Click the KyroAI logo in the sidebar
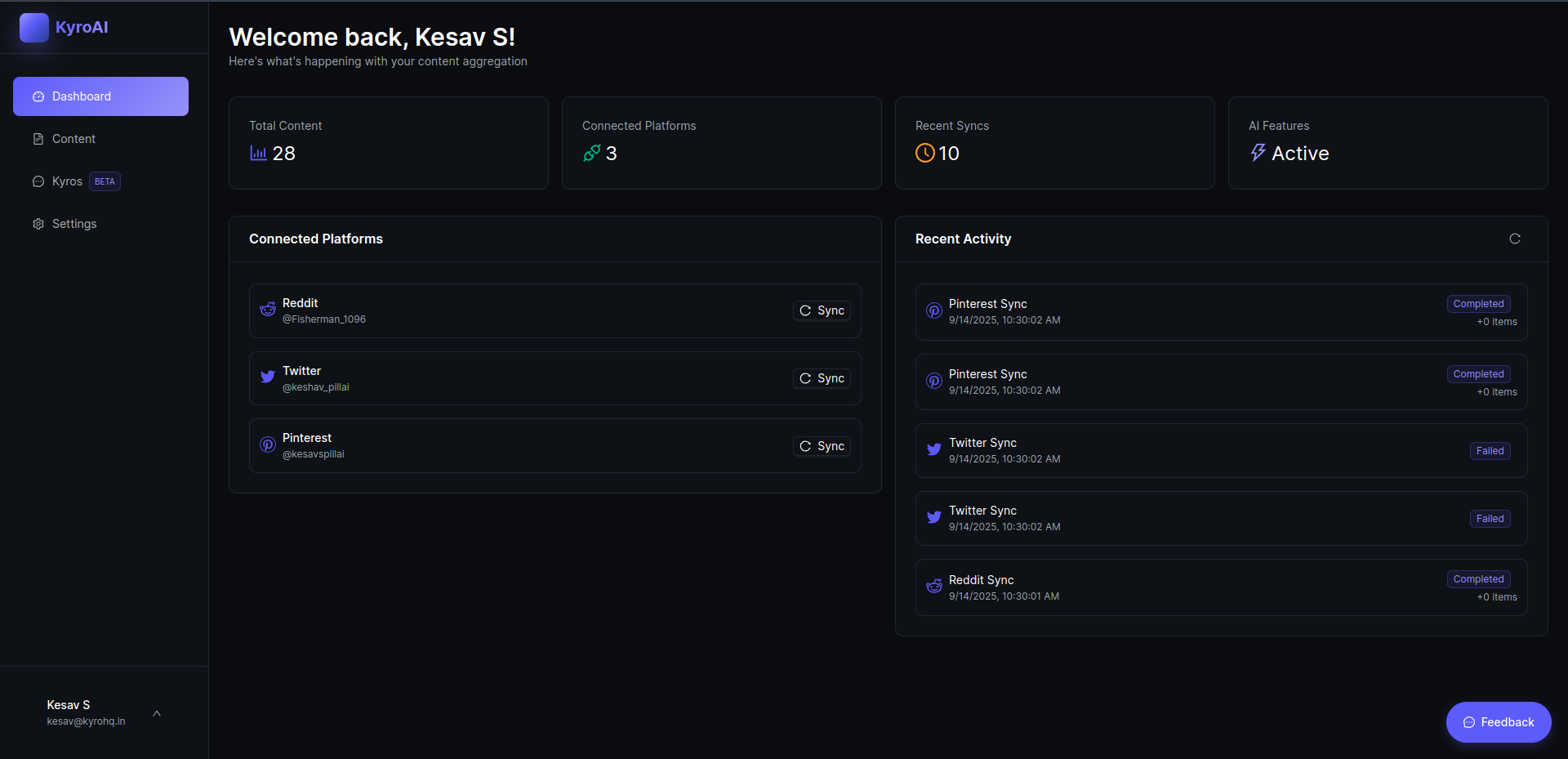 pos(34,27)
